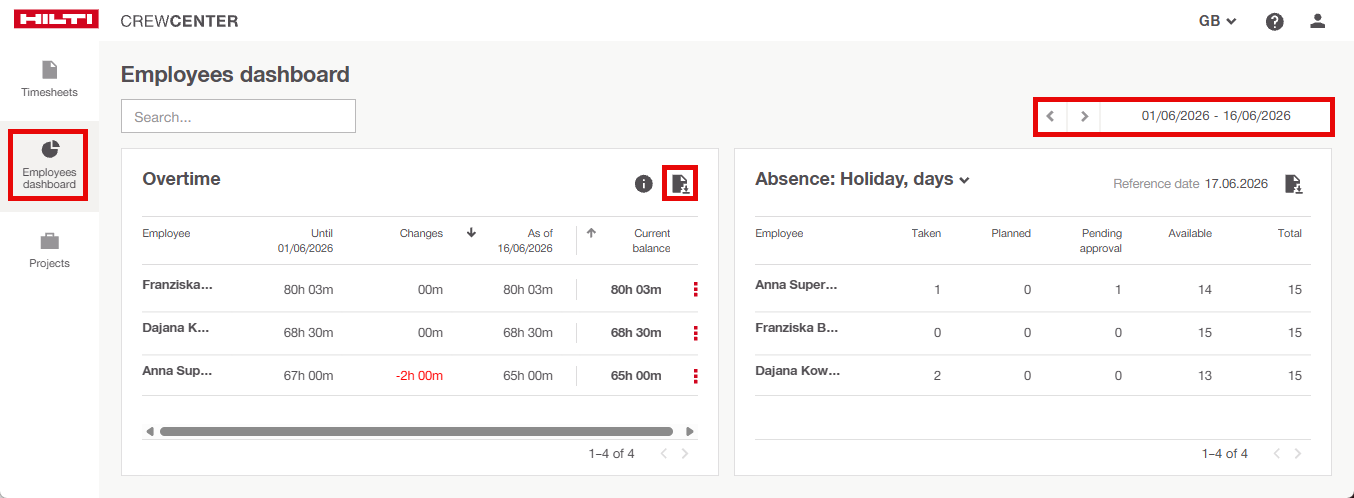
Task: Open the 01/06/2026 - 16/06/2026 date range picker
Action: click(x=1216, y=116)
